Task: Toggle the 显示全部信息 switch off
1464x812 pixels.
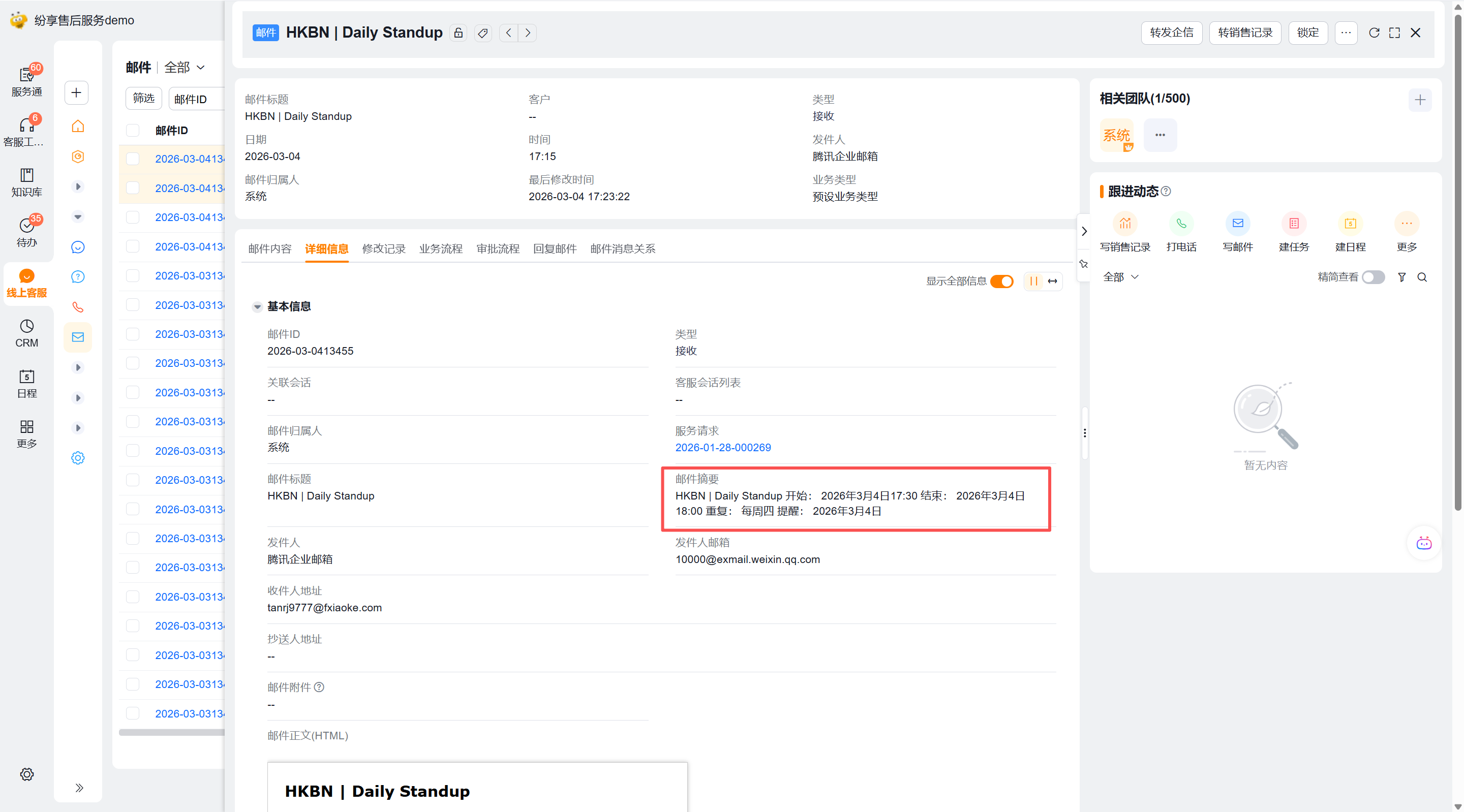Action: 1001,282
